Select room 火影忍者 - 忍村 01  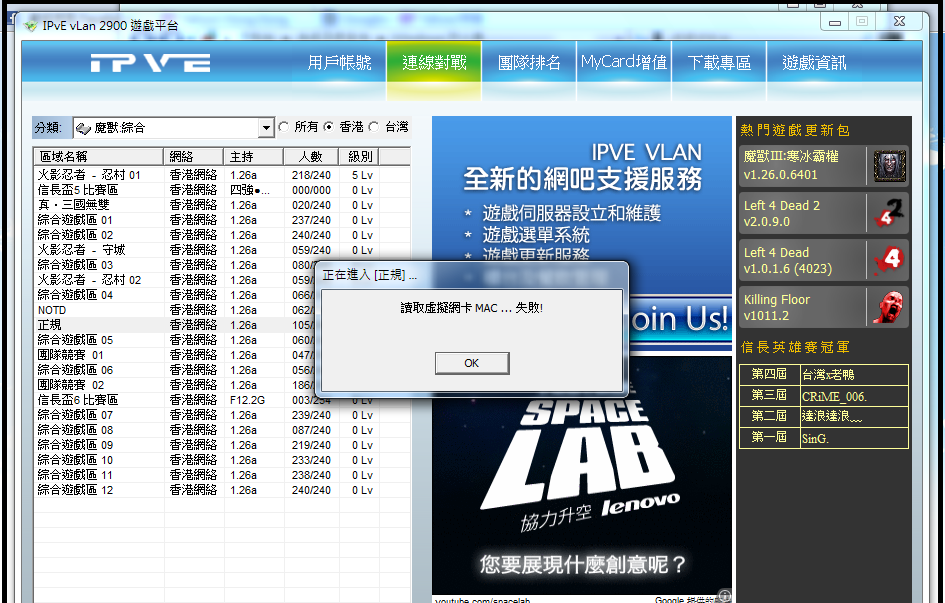coord(222,175)
